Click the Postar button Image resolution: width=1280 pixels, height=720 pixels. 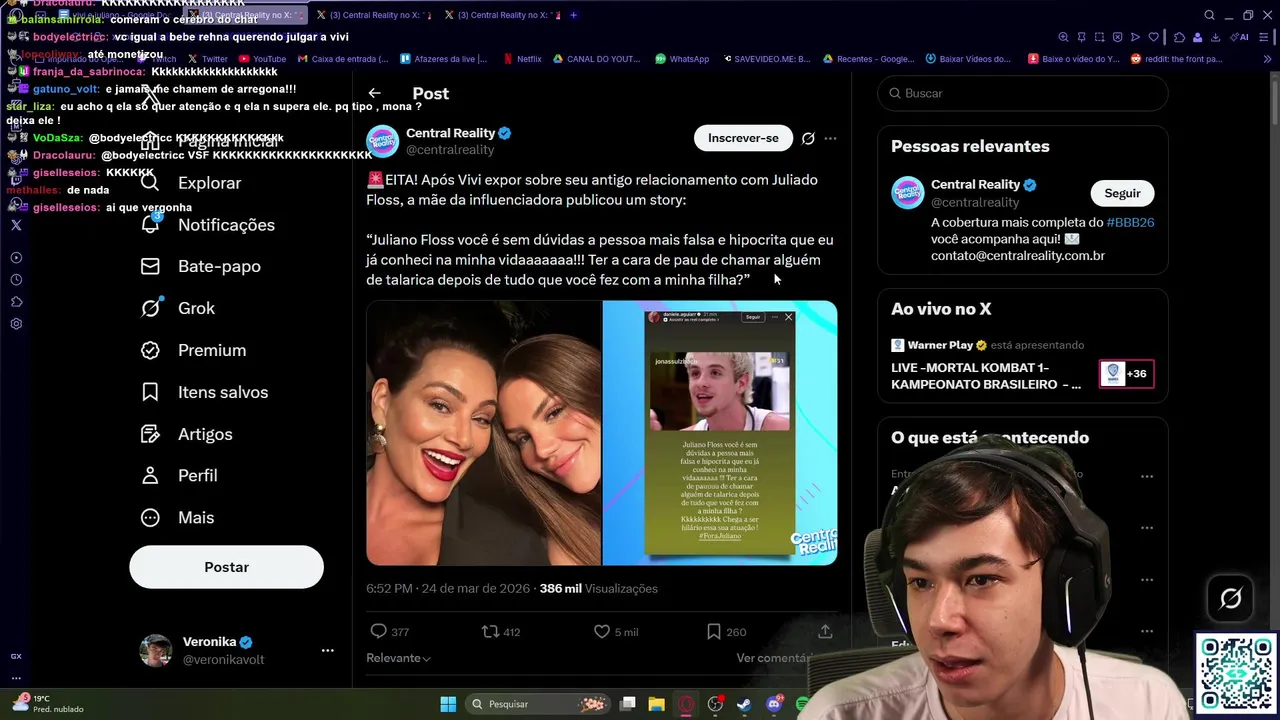click(x=226, y=567)
